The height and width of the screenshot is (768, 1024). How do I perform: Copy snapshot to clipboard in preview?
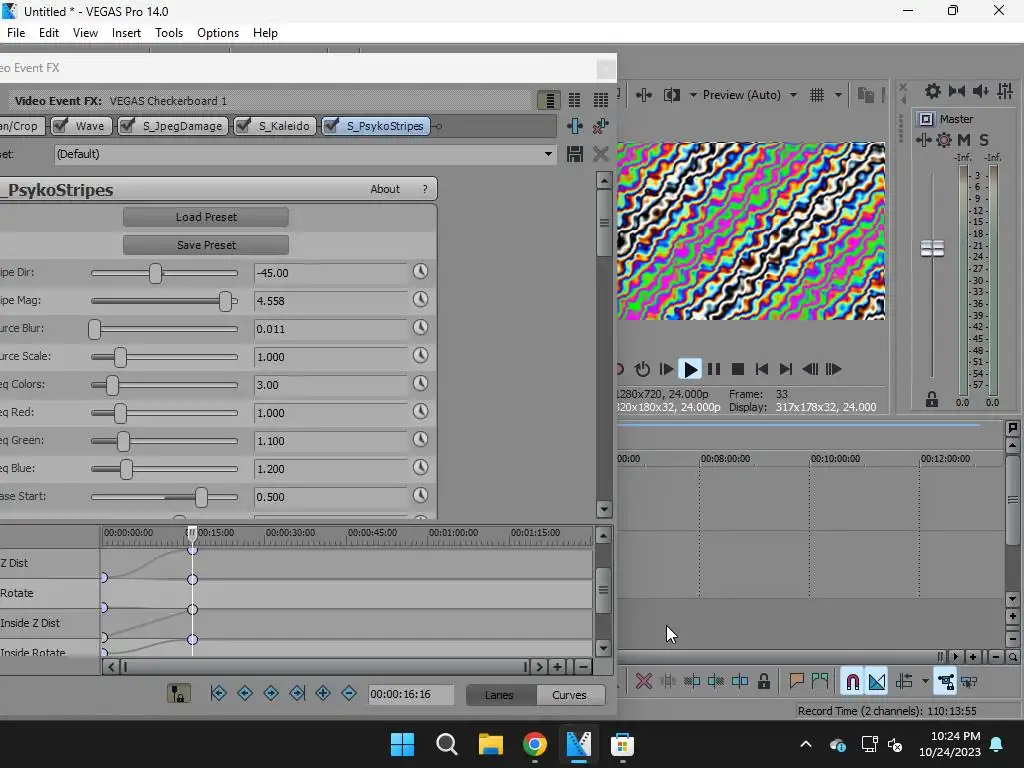pos(865,95)
